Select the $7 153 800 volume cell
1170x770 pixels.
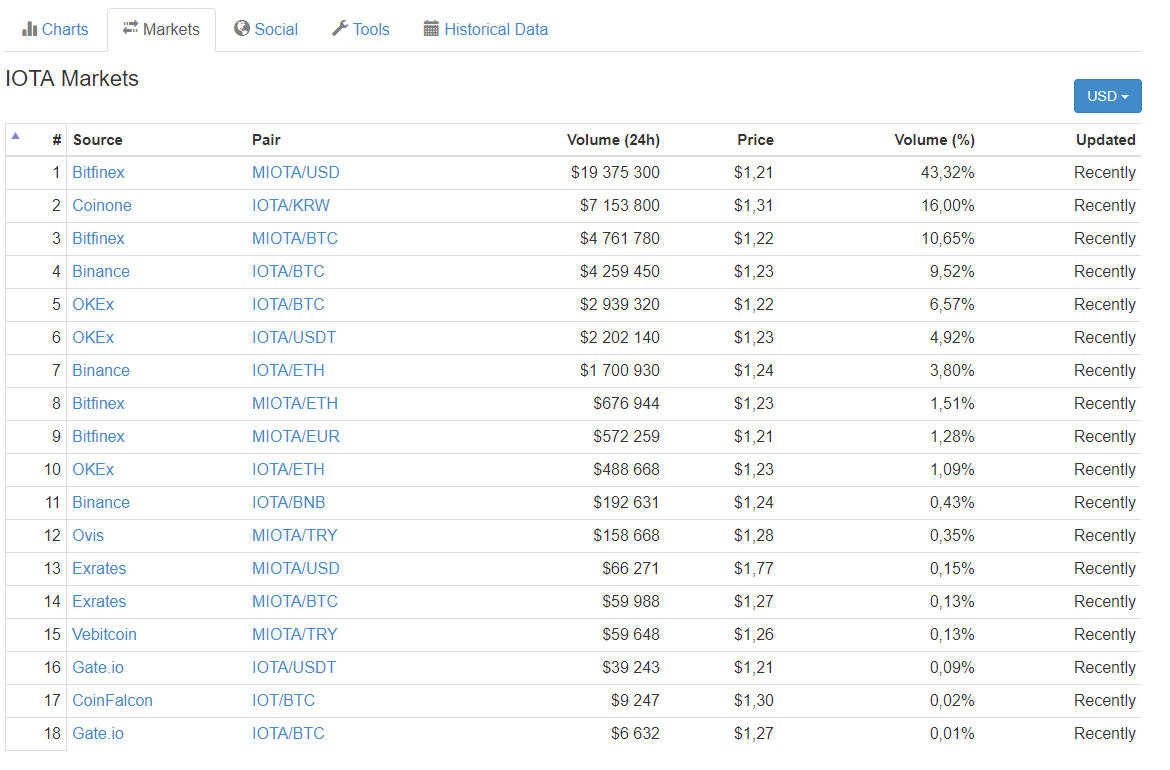(x=619, y=205)
